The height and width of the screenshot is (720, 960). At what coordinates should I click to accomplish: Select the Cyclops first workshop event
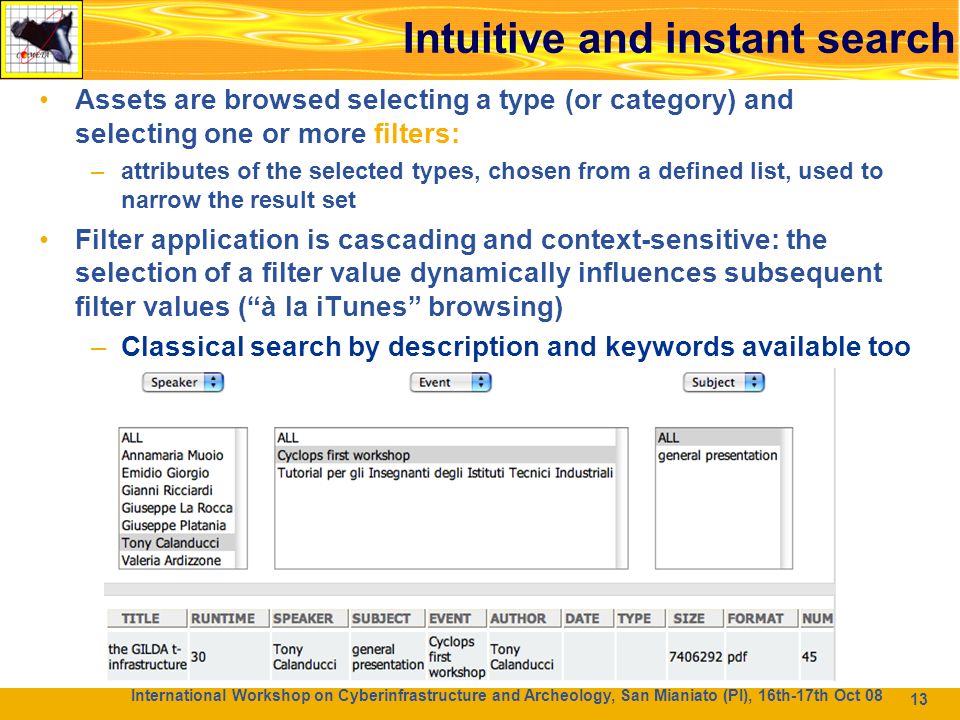pyautogui.click(x=446, y=456)
